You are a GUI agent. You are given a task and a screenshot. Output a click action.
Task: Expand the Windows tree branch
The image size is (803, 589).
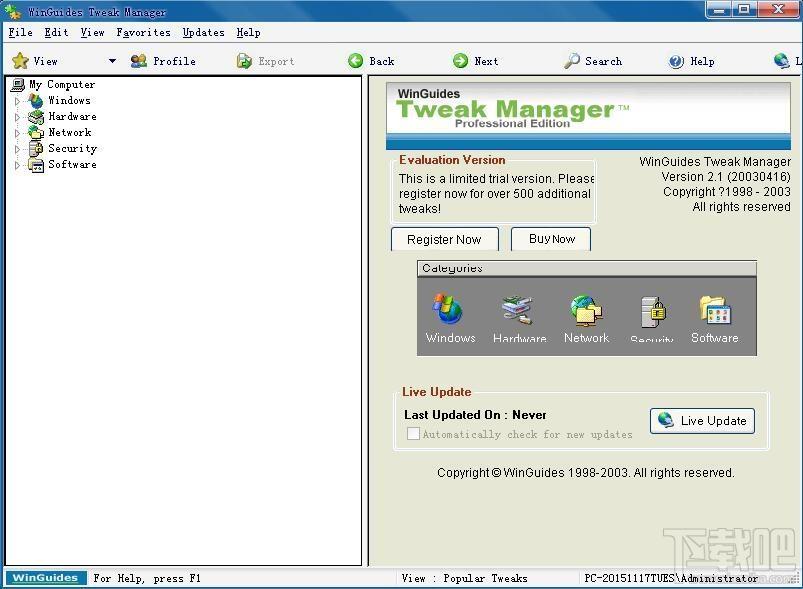pos(17,101)
